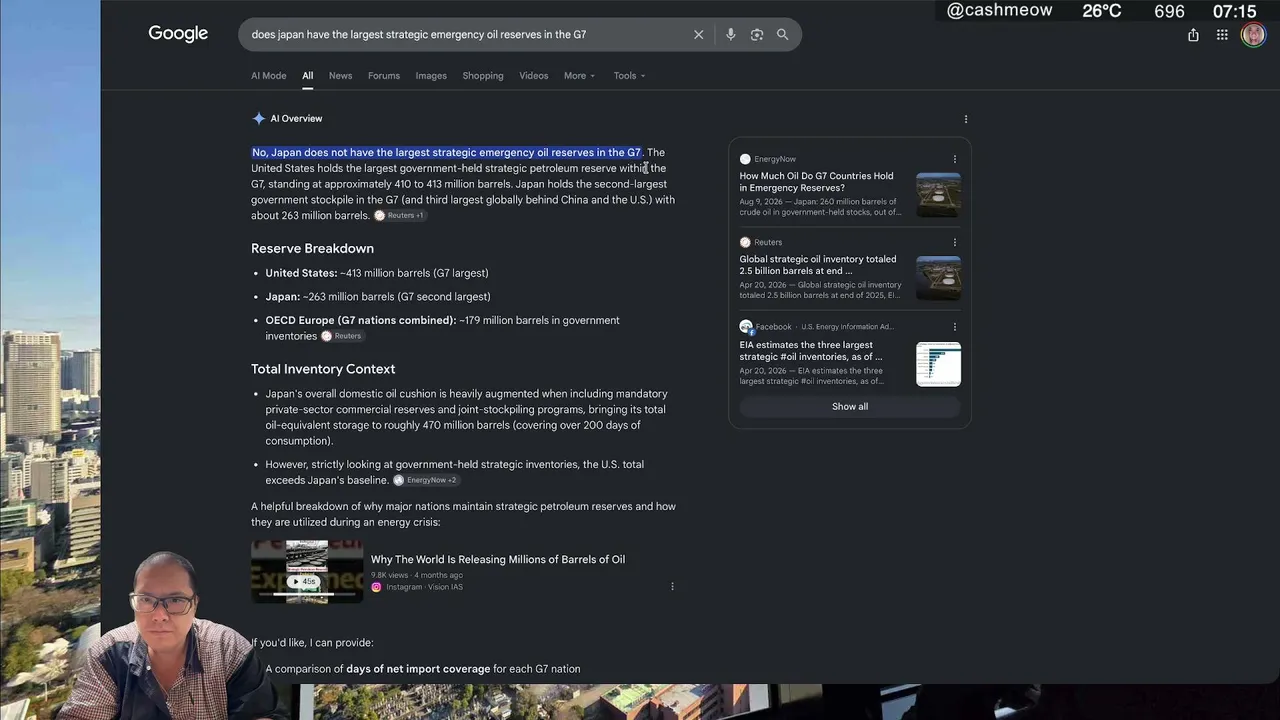Switch to the Images tab
The image size is (1280, 720).
[x=431, y=76]
